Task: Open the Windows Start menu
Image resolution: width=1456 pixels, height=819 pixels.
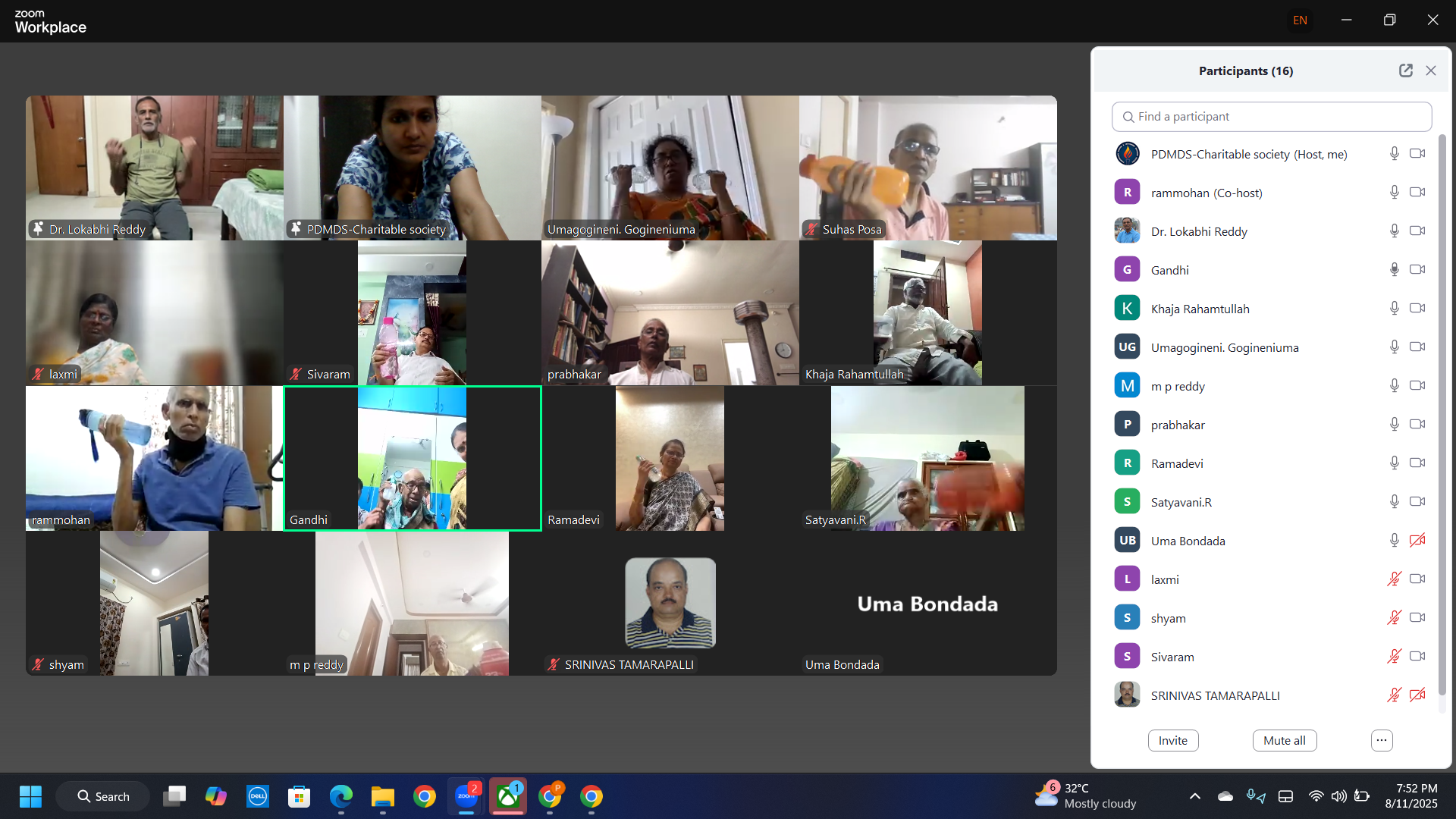Action: coord(30,796)
